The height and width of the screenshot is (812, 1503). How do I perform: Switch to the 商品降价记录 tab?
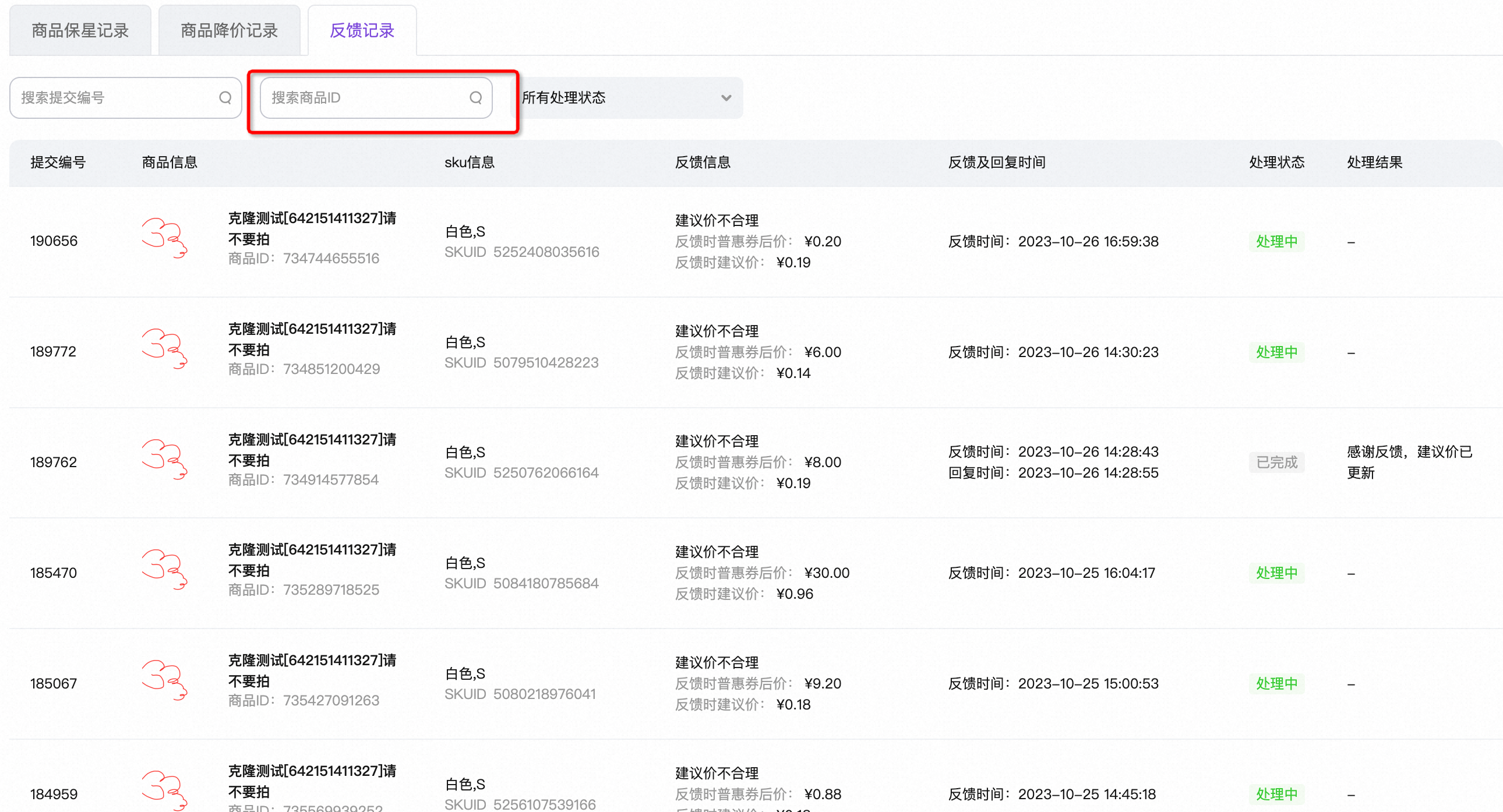click(x=230, y=30)
